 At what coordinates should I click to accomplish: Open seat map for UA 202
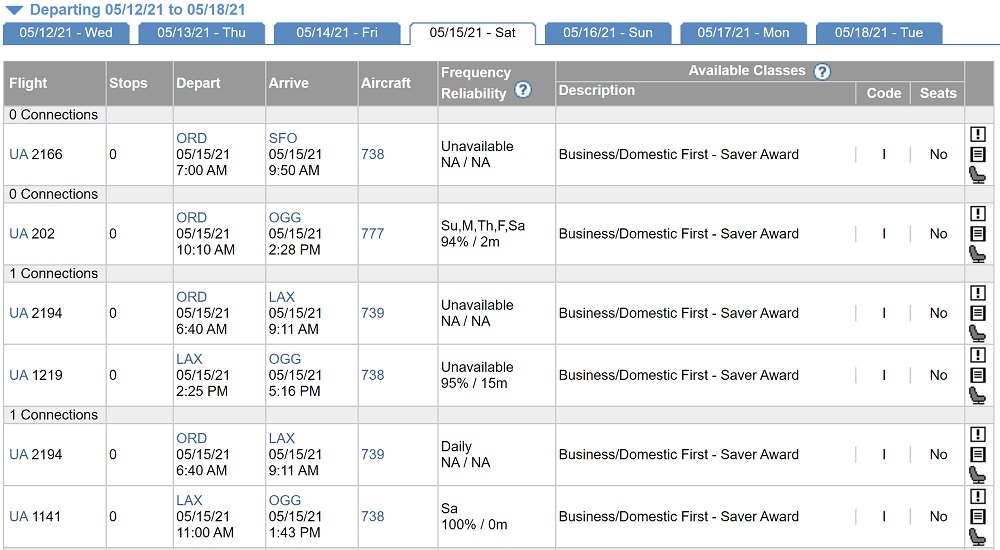[978, 254]
